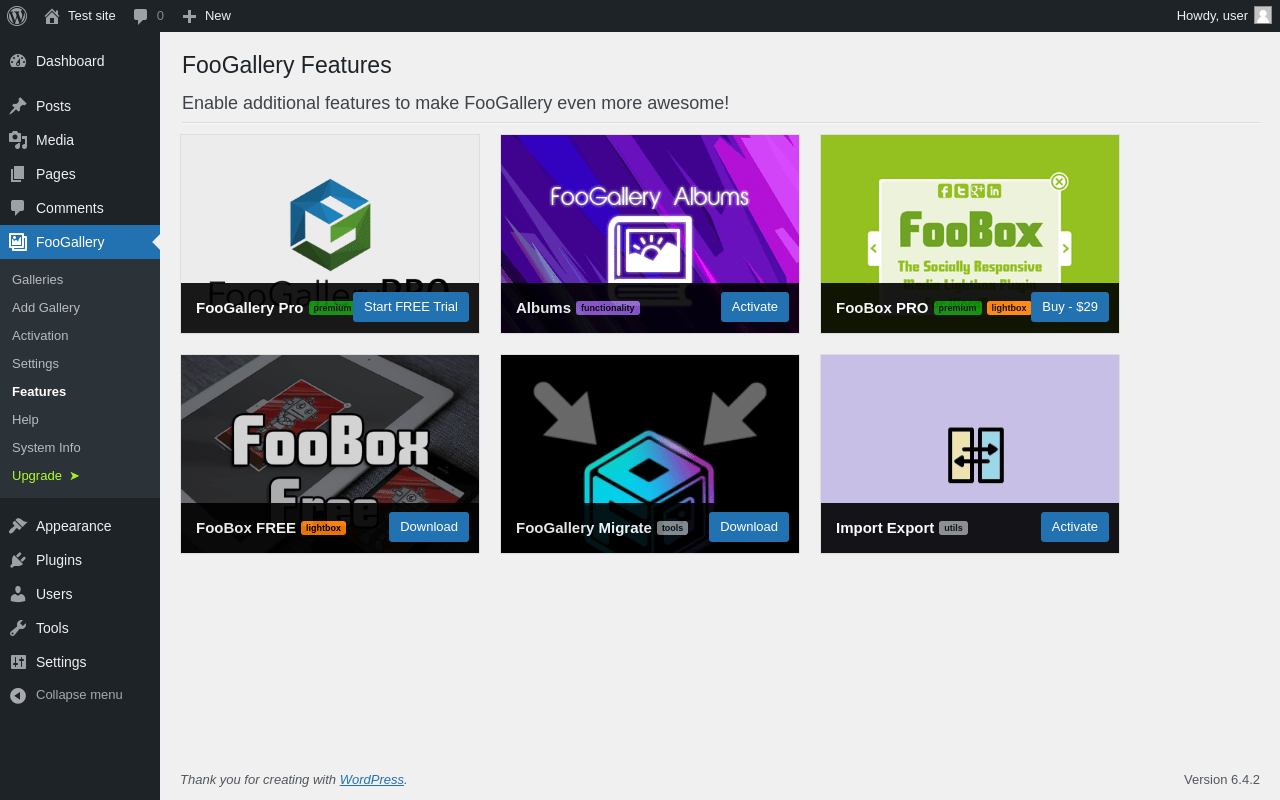Click the FooGallery icon in sidebar

point(18,242)
